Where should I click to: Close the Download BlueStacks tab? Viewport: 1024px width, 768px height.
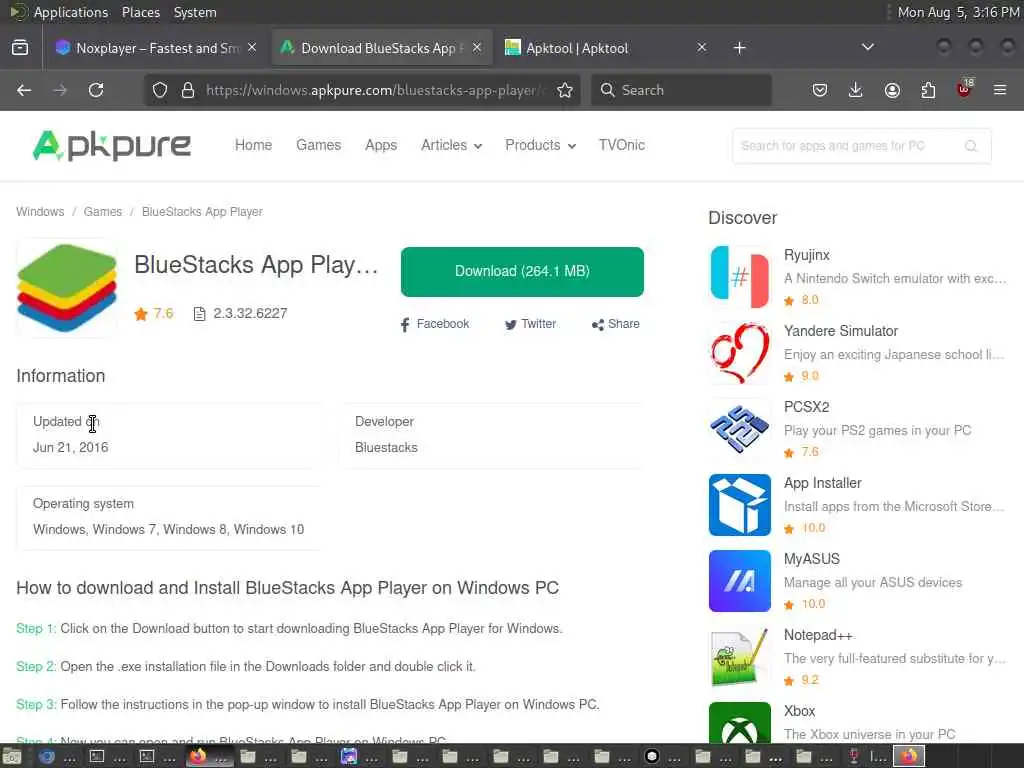(x=477, y=48)
